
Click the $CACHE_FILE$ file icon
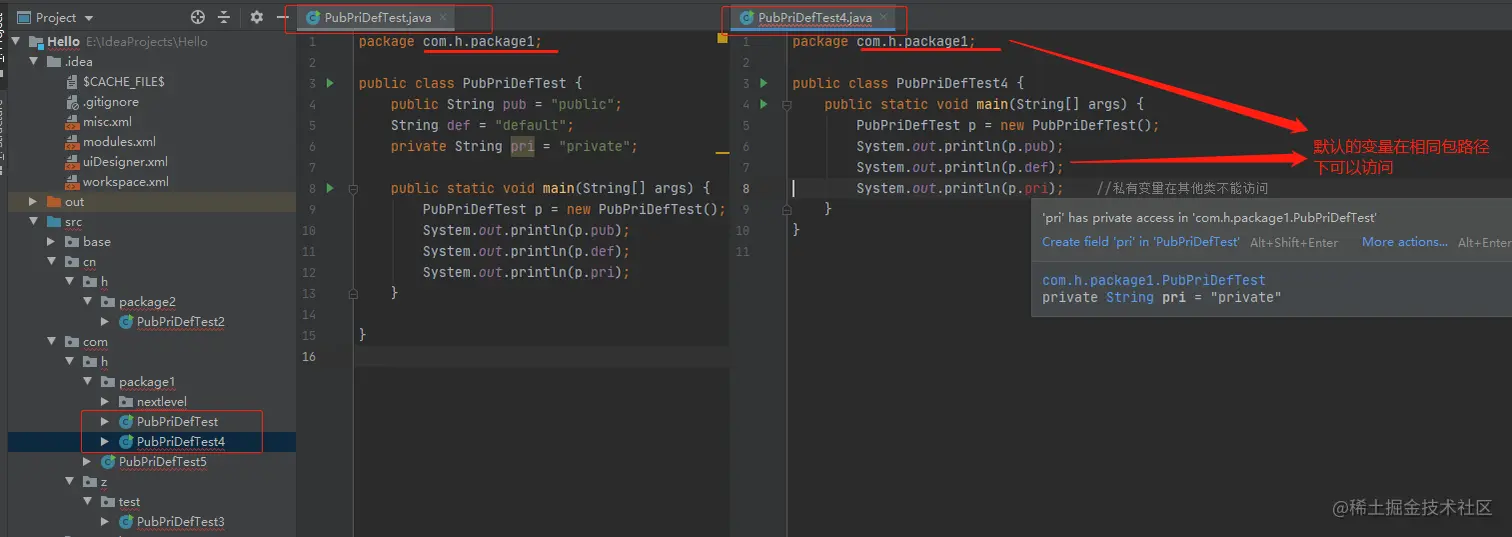pos(72,81)
